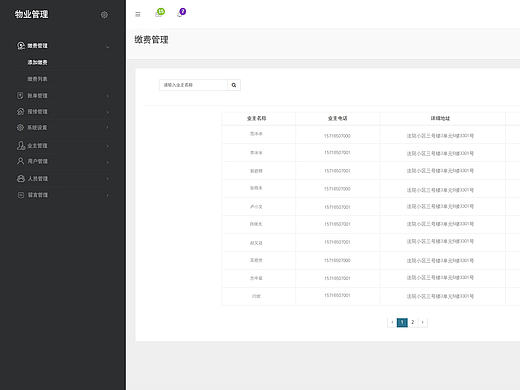Expand the 系统设置 chevron

coord(108,127)
